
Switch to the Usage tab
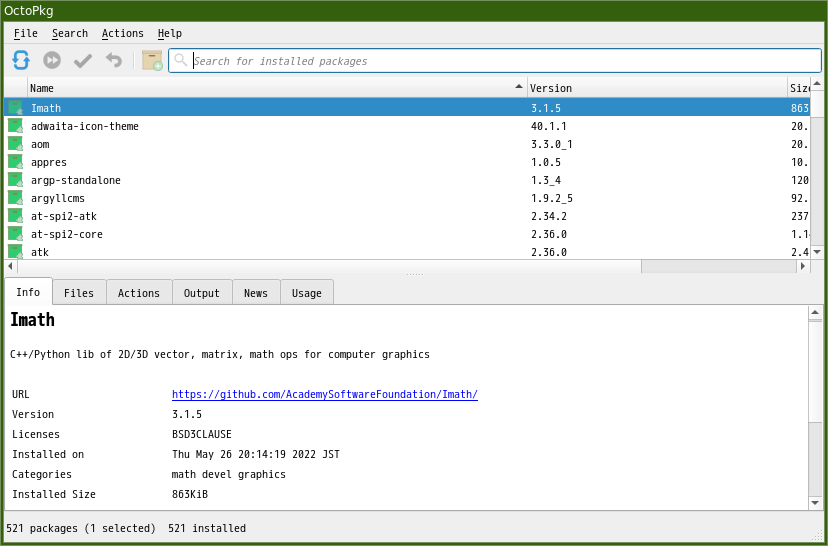click(306, 293)
